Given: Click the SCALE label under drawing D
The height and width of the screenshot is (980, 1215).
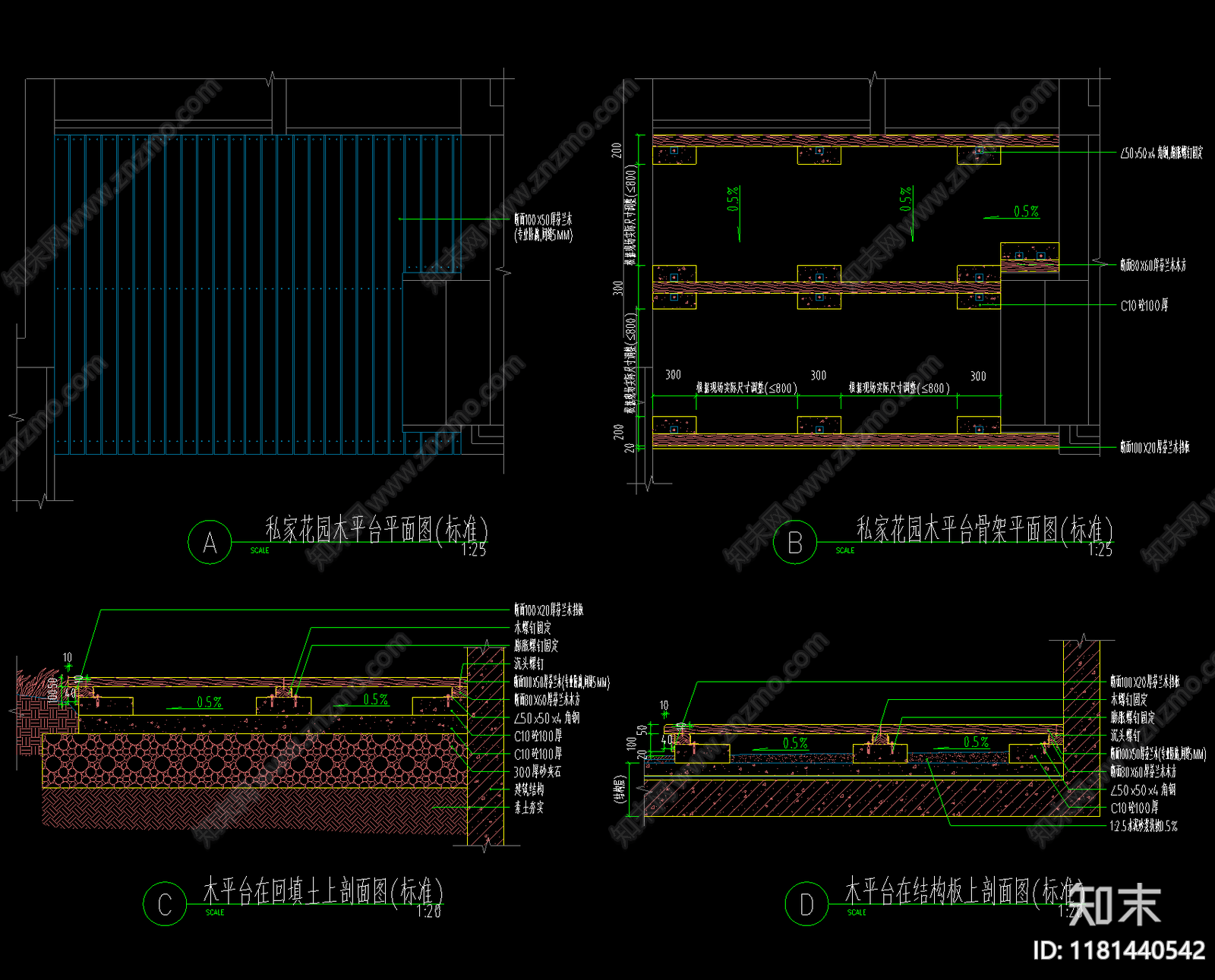Looking at the screenshot, I should (x=857, y=912).
